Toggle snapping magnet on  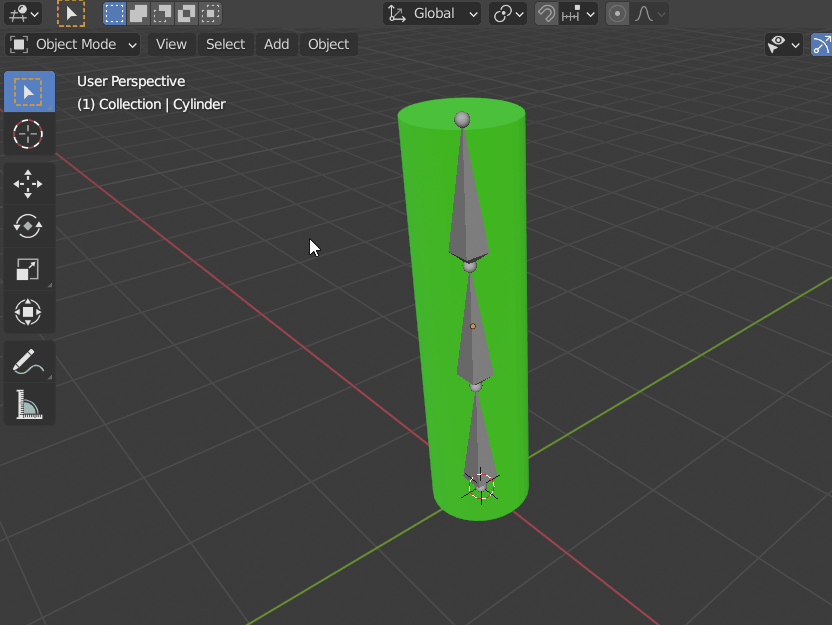pos(546,13)
